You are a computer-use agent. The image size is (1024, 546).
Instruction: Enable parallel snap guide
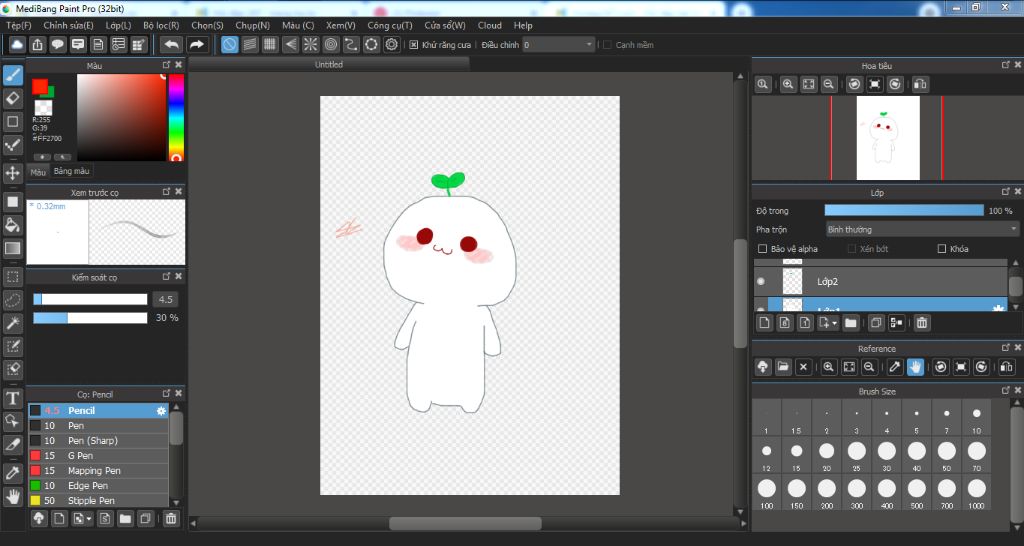249,44
